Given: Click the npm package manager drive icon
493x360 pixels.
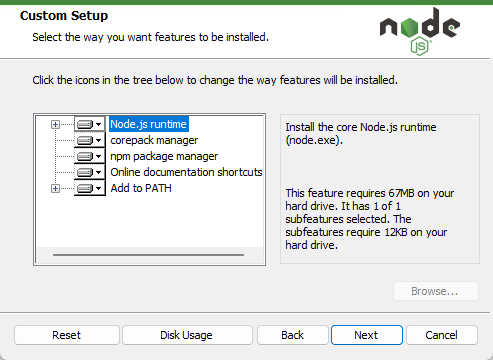Looking at the screenshot, I should [85, 156].
